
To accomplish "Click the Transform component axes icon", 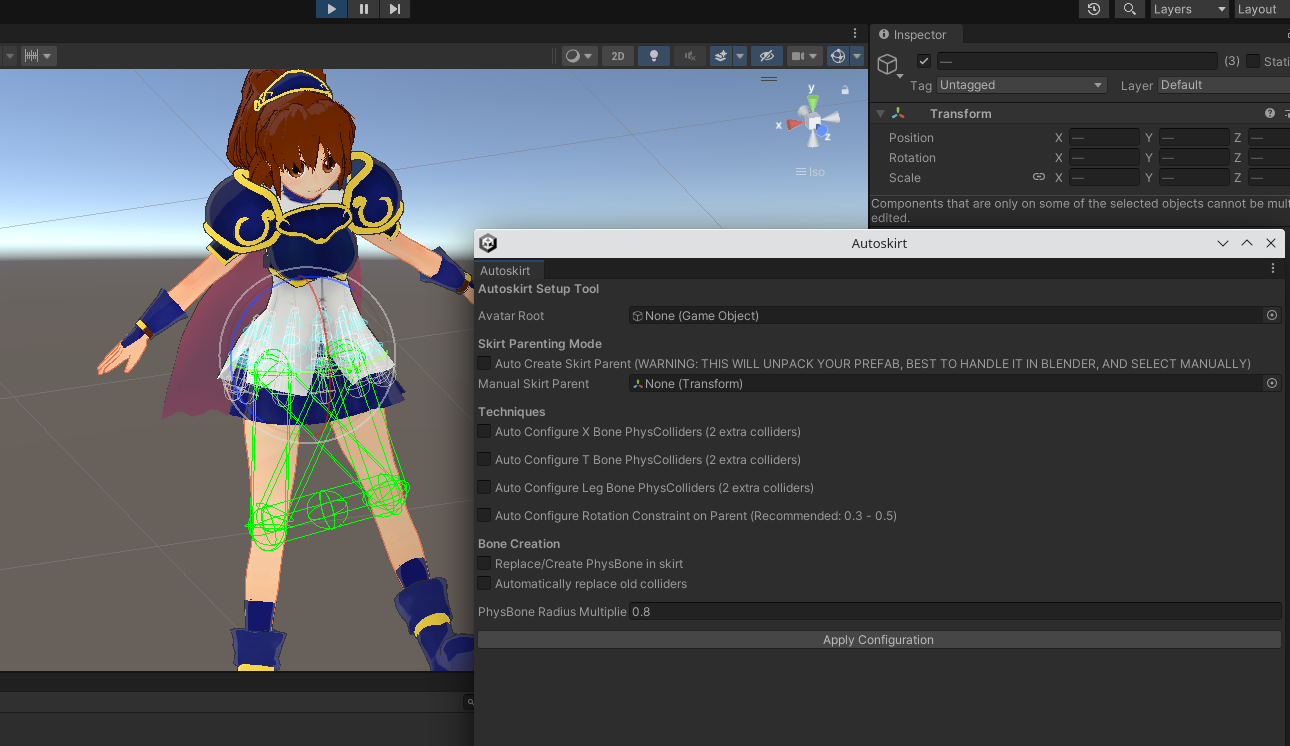I will click(898, 114).
